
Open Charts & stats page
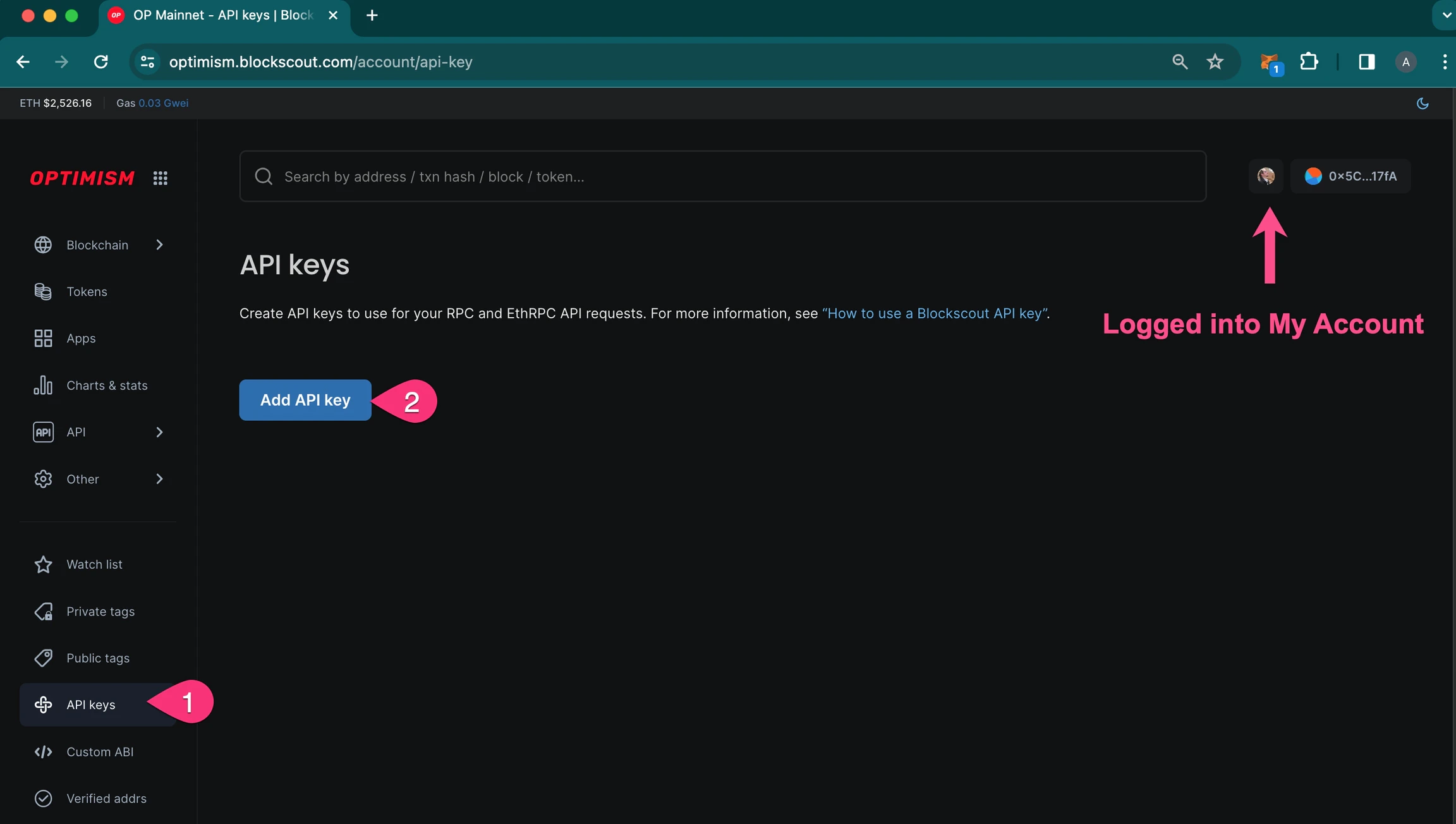point(107,385)
